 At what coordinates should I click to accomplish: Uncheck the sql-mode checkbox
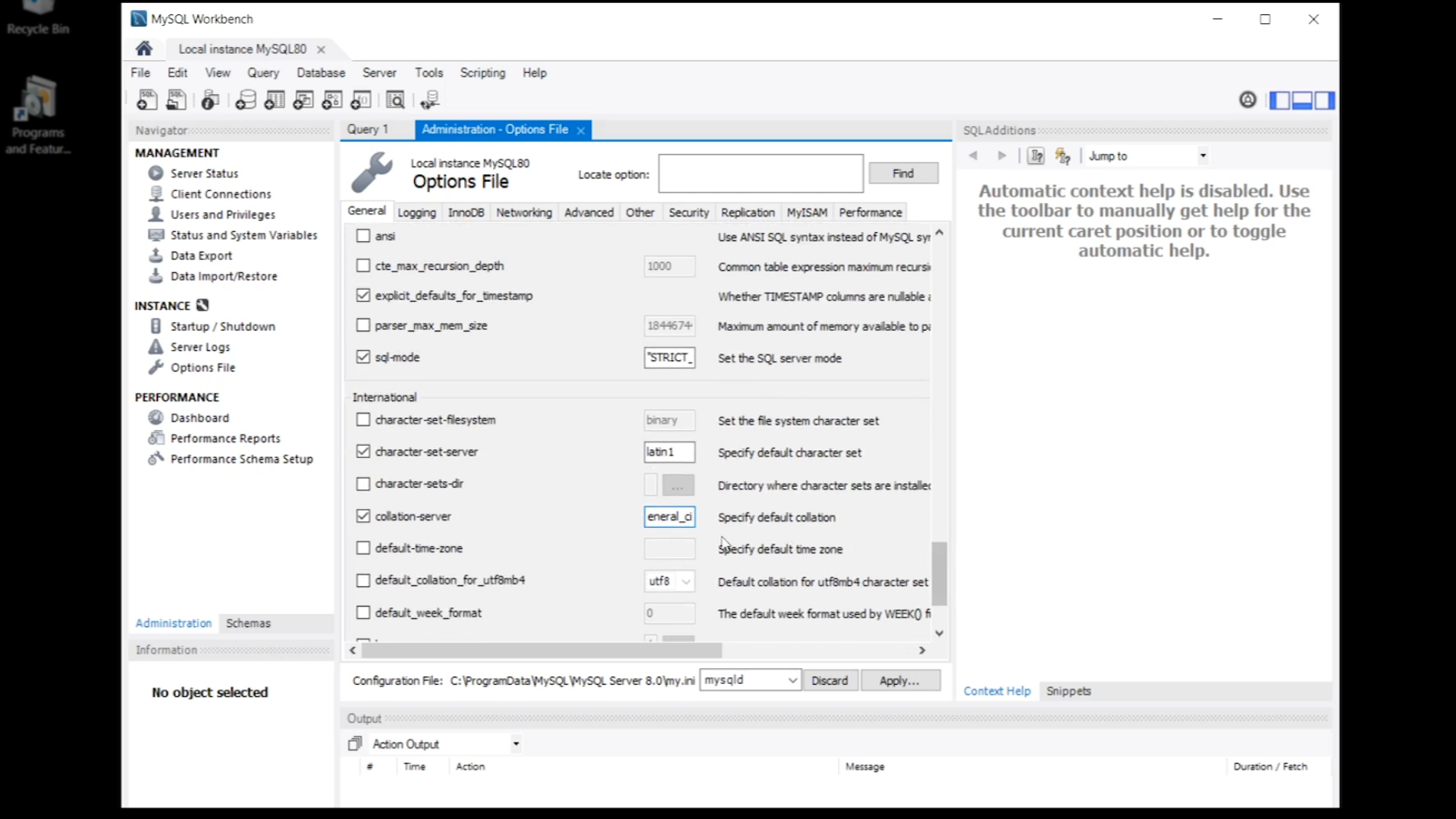(363, 357)
